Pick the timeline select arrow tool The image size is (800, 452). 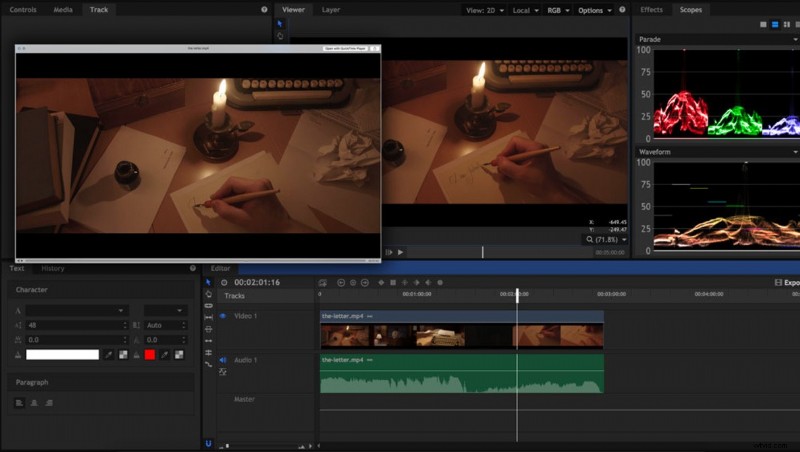tap(208, 282)
